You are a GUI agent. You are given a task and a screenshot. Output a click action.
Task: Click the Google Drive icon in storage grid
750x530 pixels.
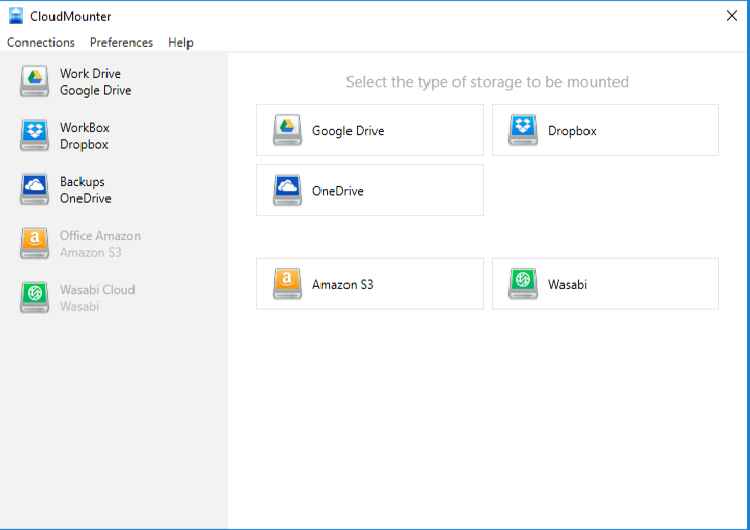288,130
